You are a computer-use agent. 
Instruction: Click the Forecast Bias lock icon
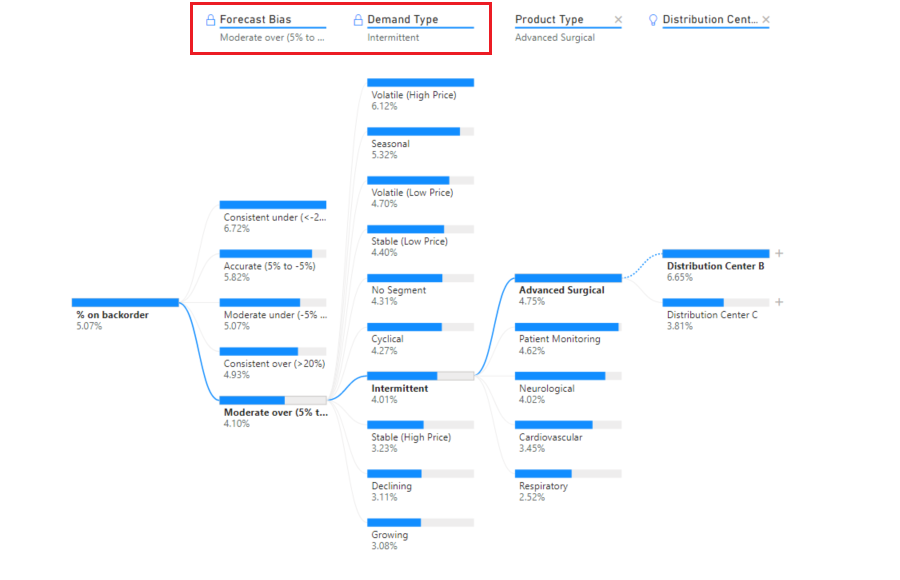click(x=210, y=20)
